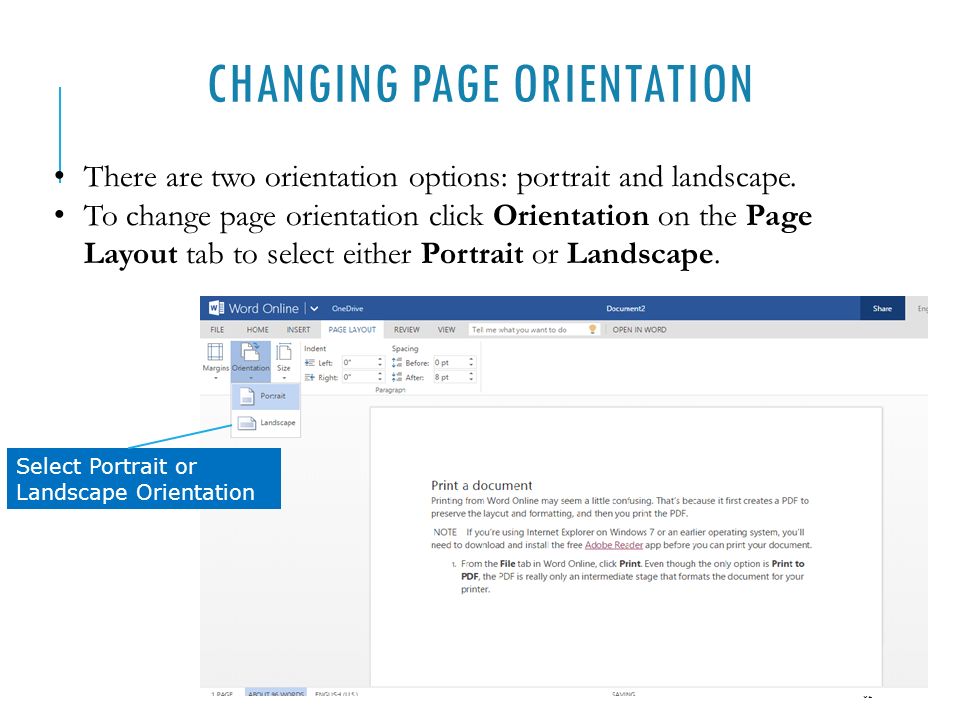Choose Portrait from Orientation menu
Image resolution: width=960 pixels, height=720 pixels.
pos(266,396)
